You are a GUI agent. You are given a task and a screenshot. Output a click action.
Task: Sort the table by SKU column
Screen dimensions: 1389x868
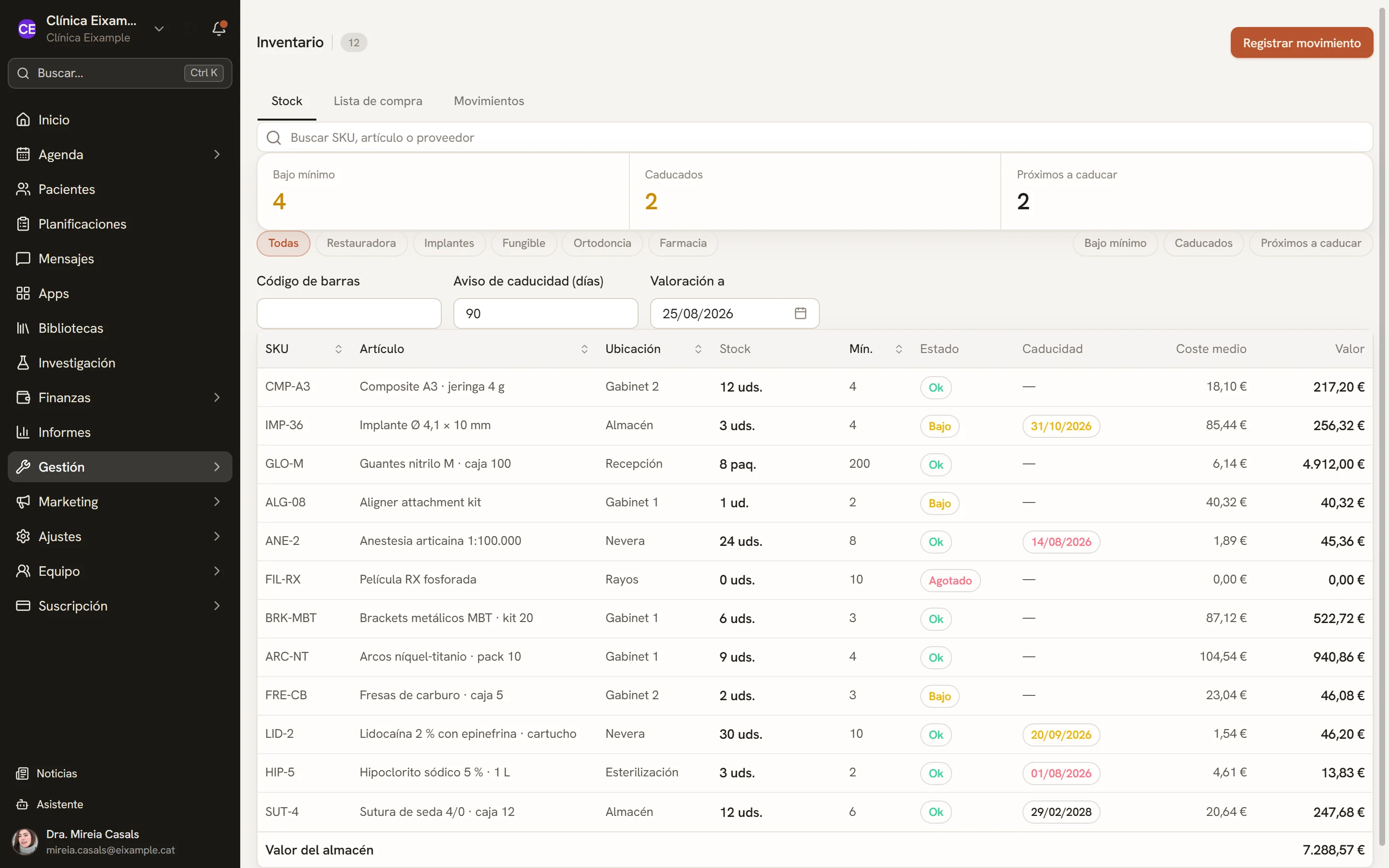[339, 349]
